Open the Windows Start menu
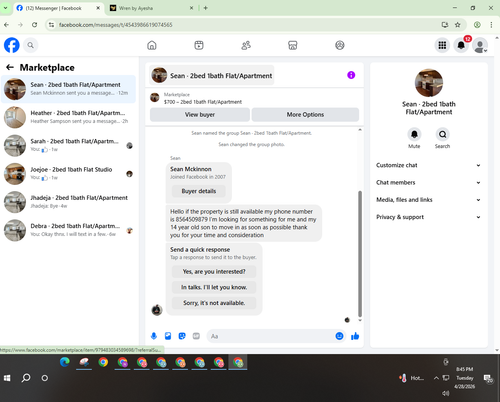Image resolution: width=500 pixels, height=402 pixels. 7,378
